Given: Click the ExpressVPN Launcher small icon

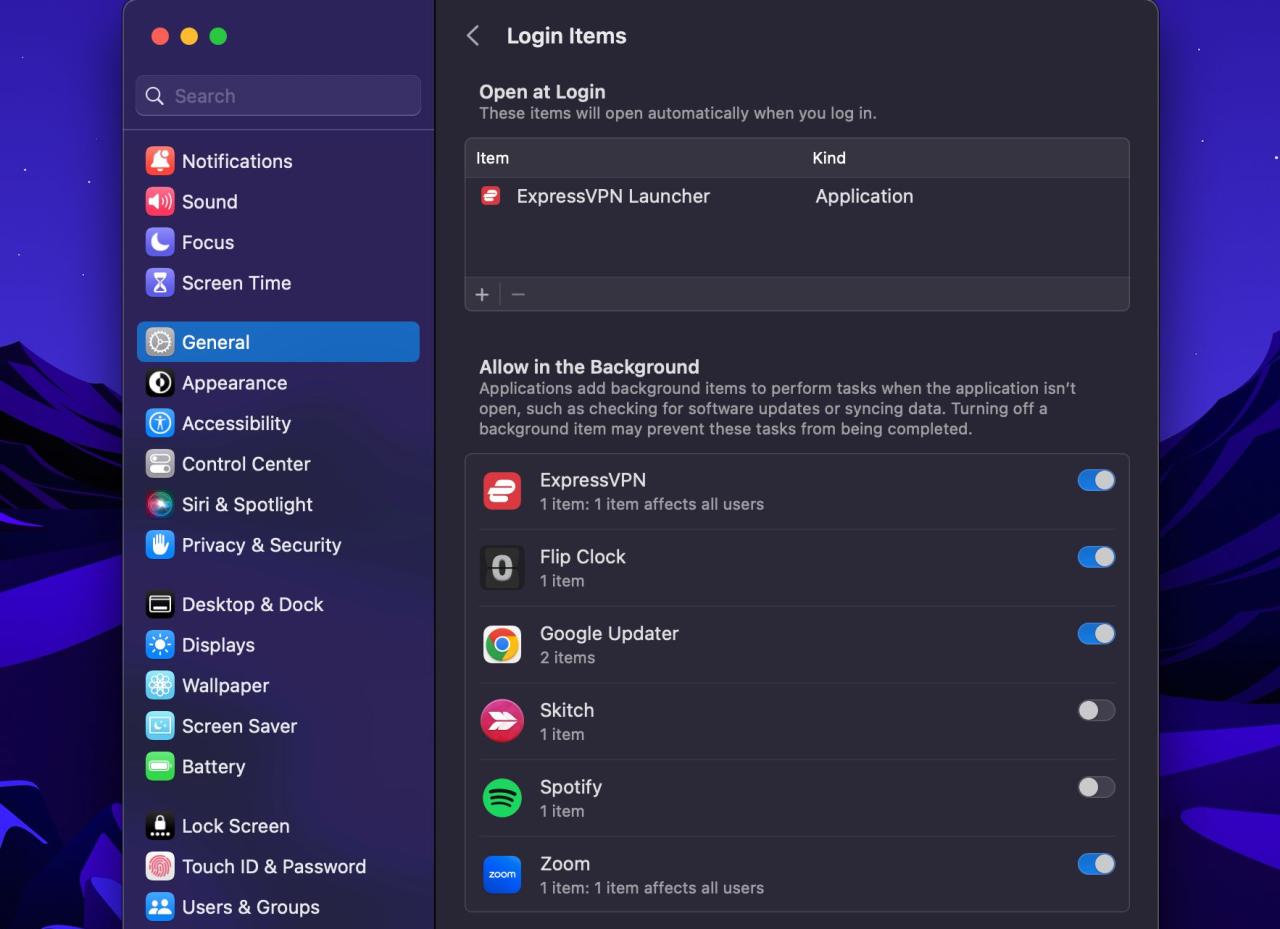Looking at the screenshot, I should (490, 196).
